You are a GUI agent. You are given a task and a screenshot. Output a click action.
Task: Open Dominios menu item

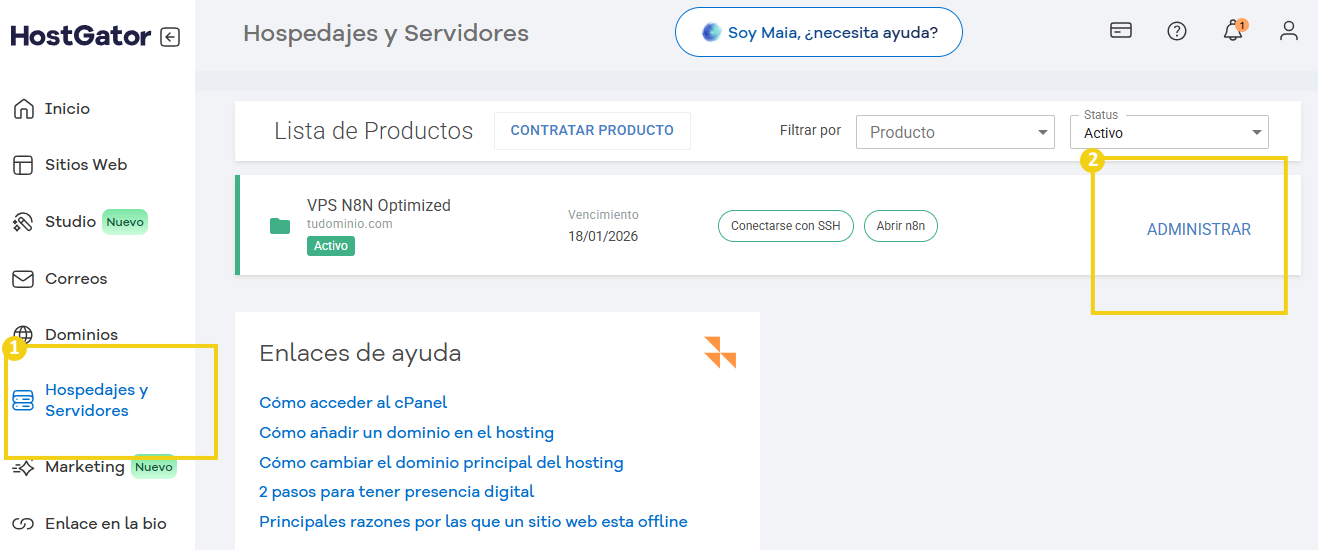[x=81, y=335]
